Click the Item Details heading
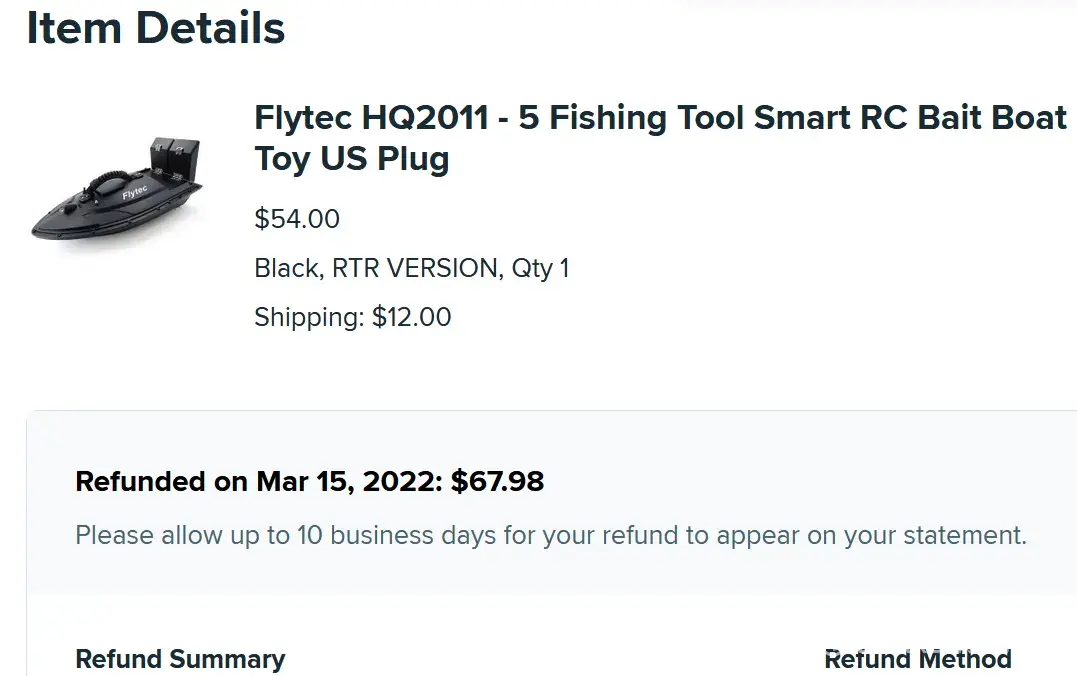 156,28
